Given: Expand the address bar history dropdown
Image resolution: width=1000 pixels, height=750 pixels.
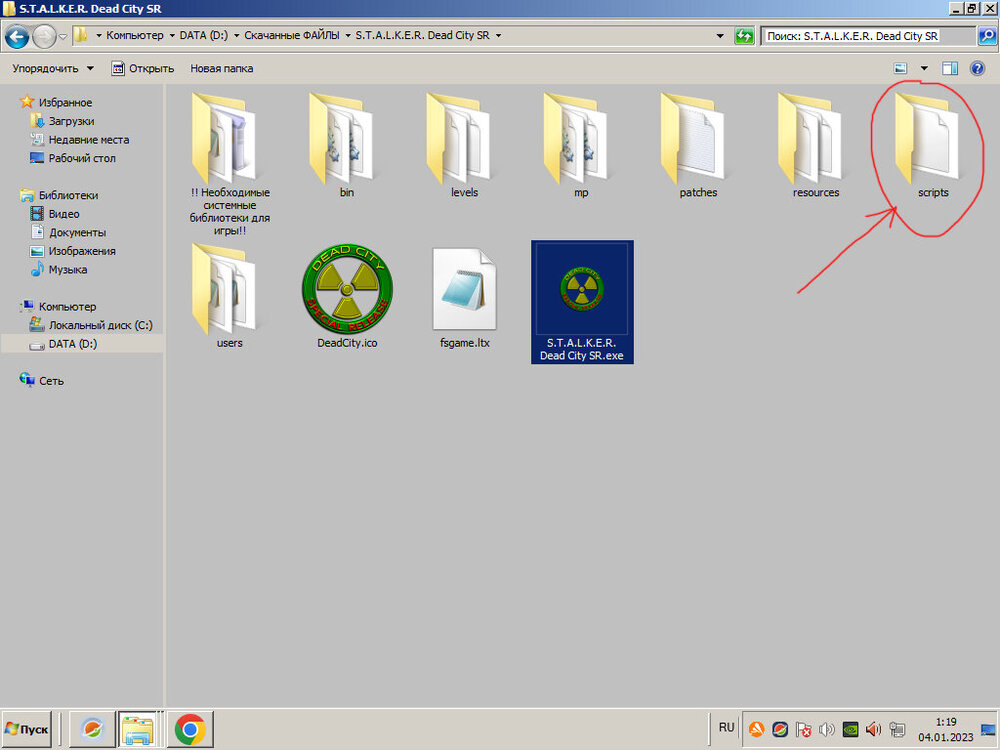Looking at the screenshot, I should [720, 36].
